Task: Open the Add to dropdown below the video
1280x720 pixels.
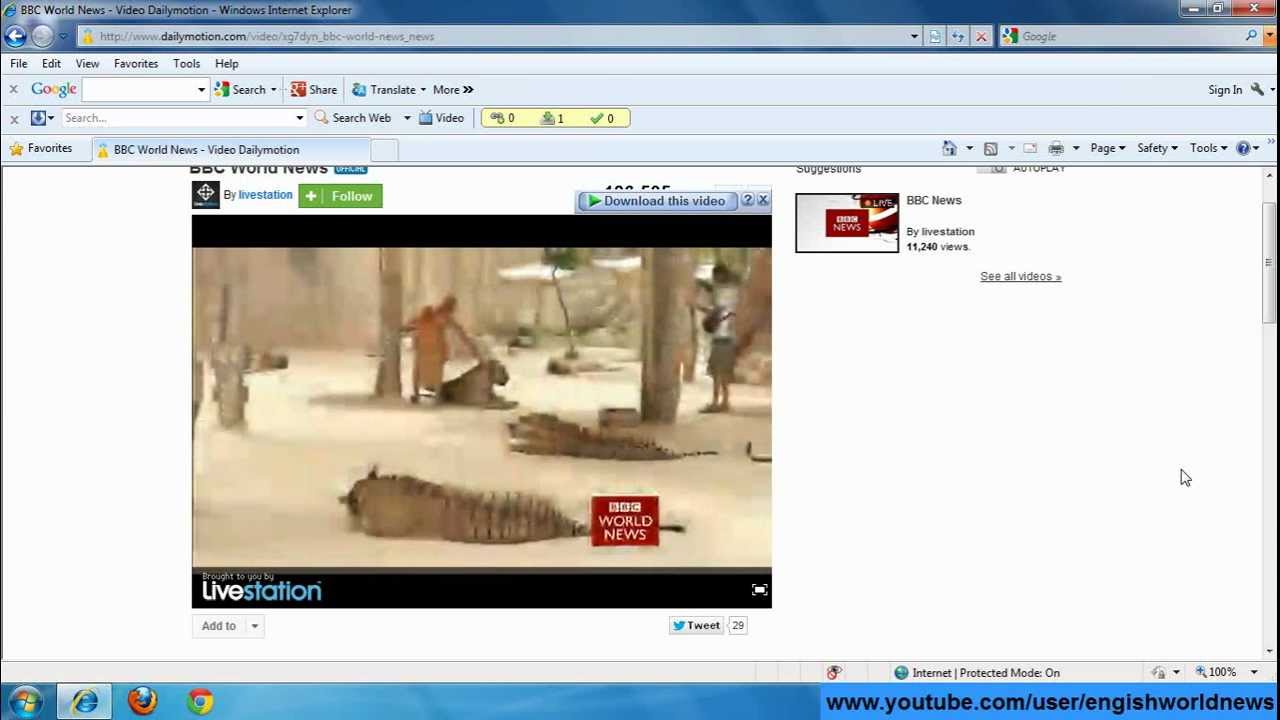Action: (229, 626)
